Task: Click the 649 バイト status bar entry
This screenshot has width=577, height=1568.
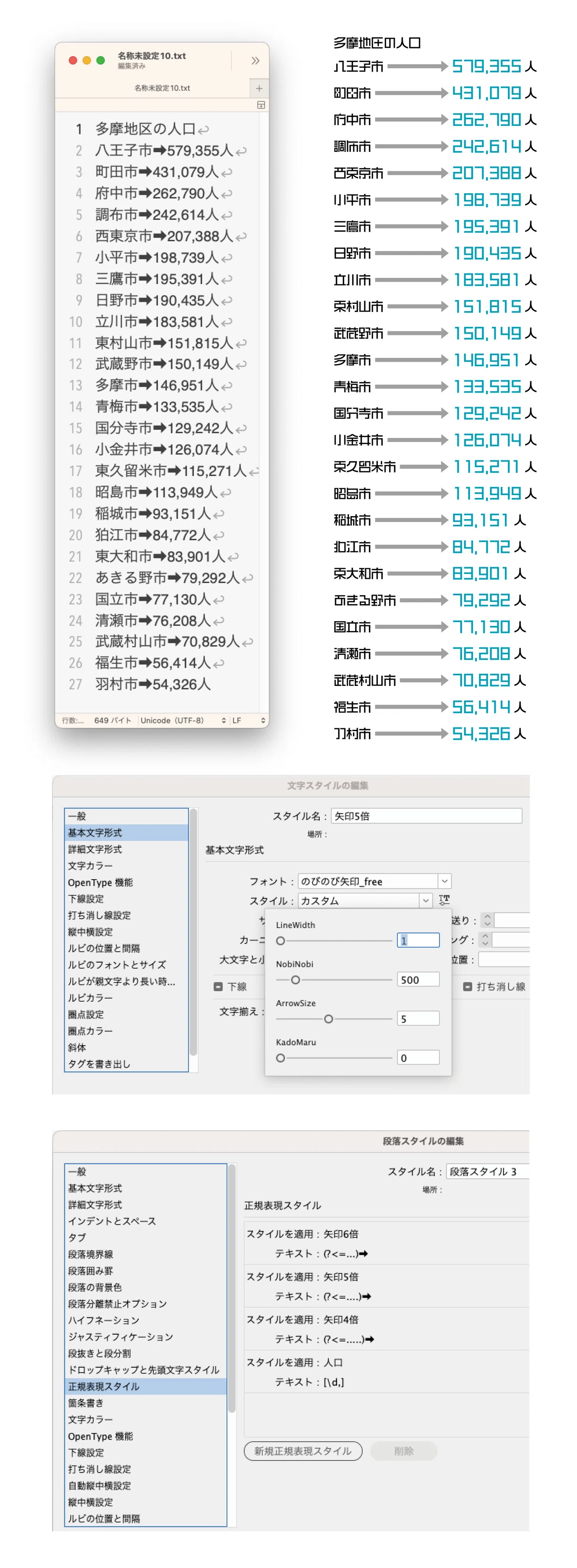Action: (x=113, y=720)
